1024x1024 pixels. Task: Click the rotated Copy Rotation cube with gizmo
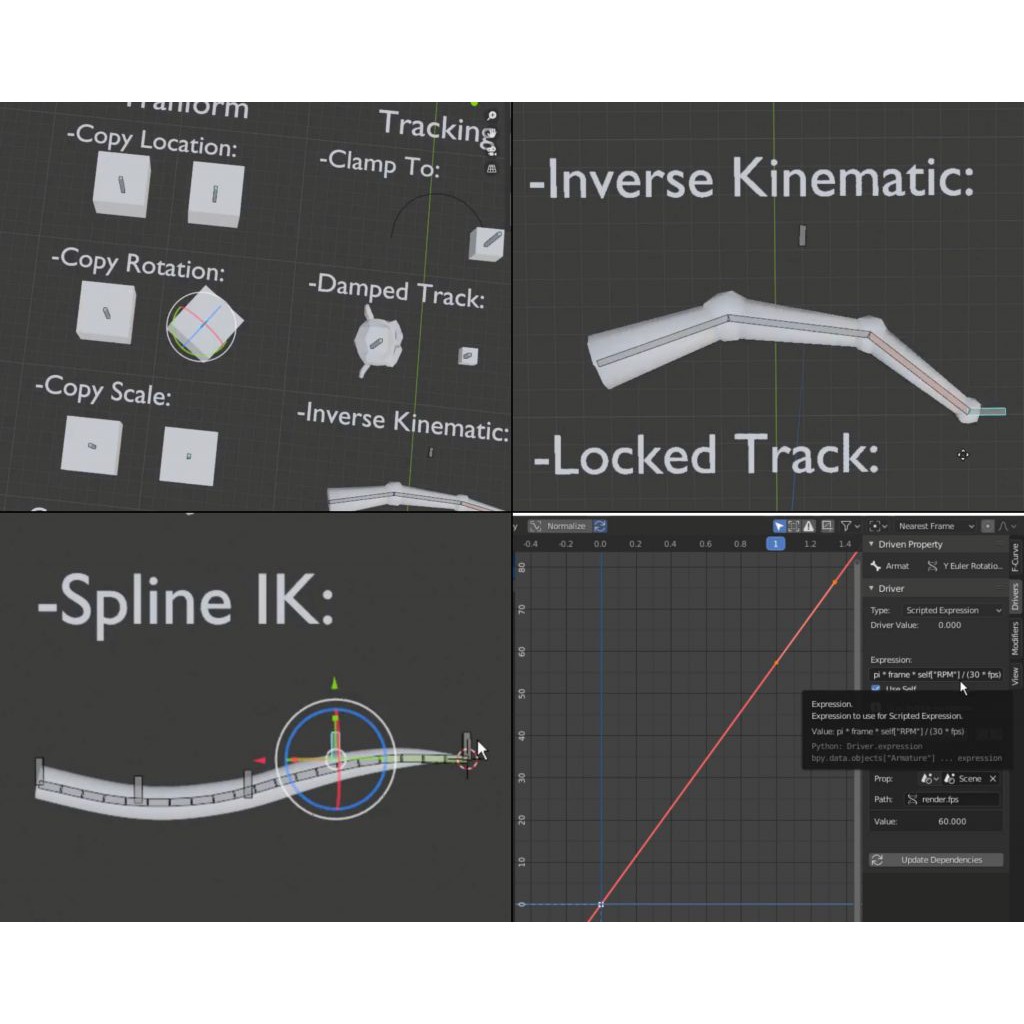[204, 325]
